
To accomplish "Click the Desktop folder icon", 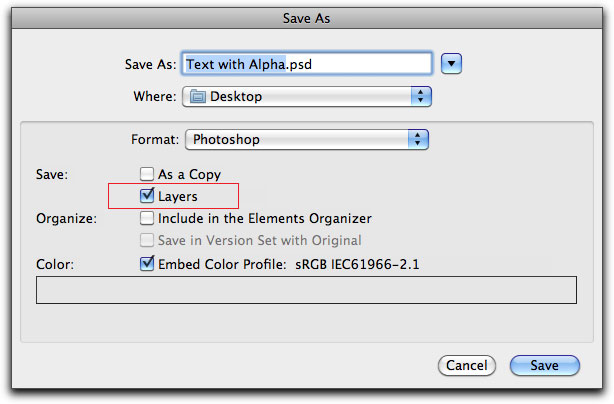I will pyautogui.click(x=198, y=96).
